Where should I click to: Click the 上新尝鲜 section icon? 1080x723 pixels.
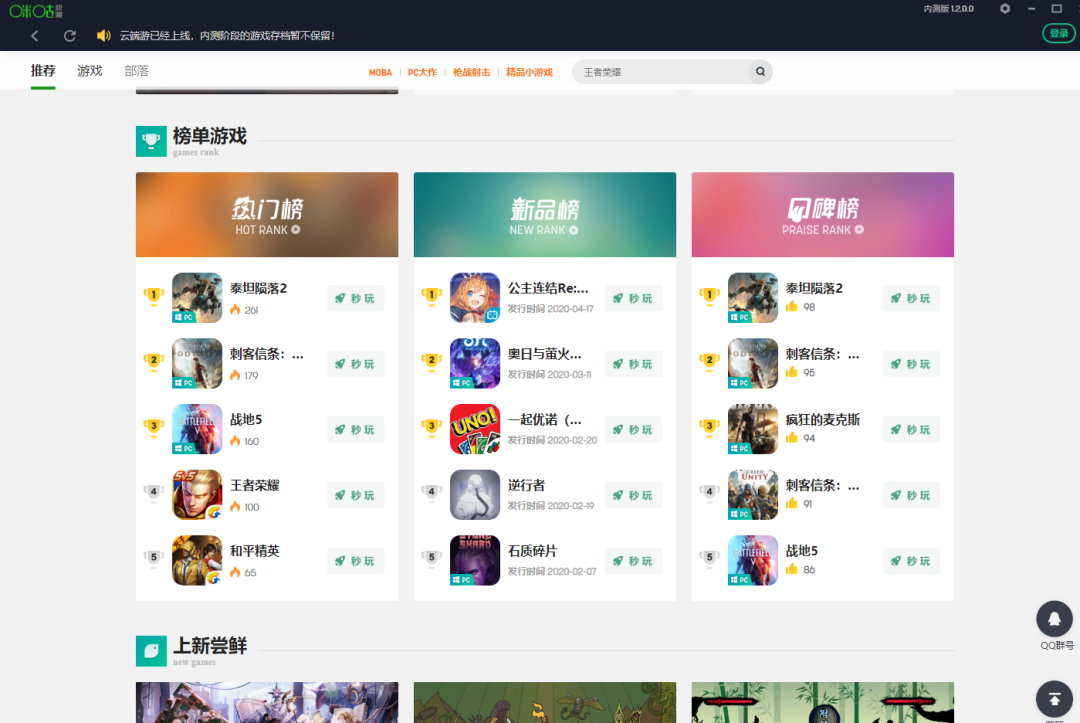click(151, 651)
